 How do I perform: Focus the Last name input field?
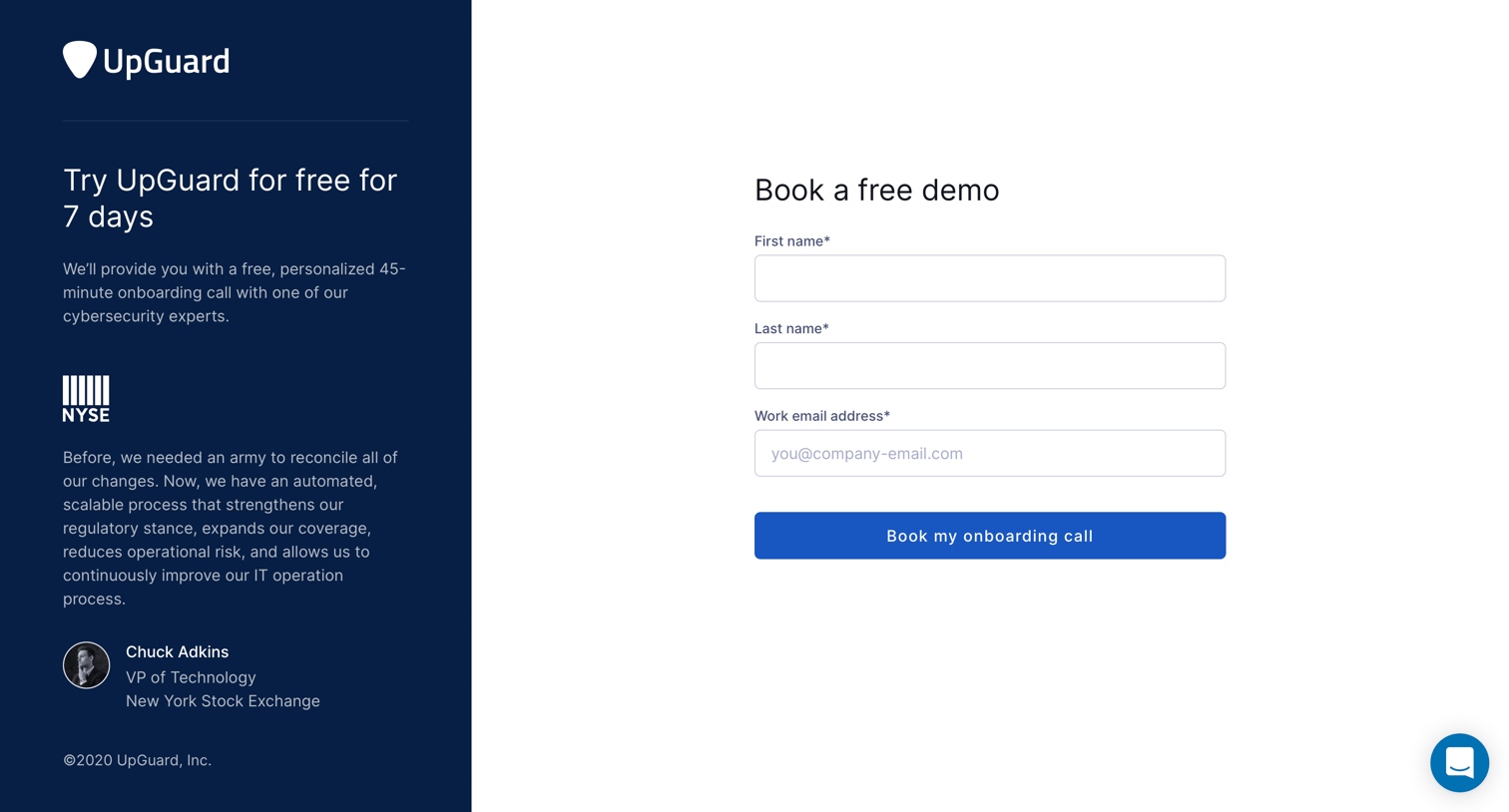coord(990,366)
